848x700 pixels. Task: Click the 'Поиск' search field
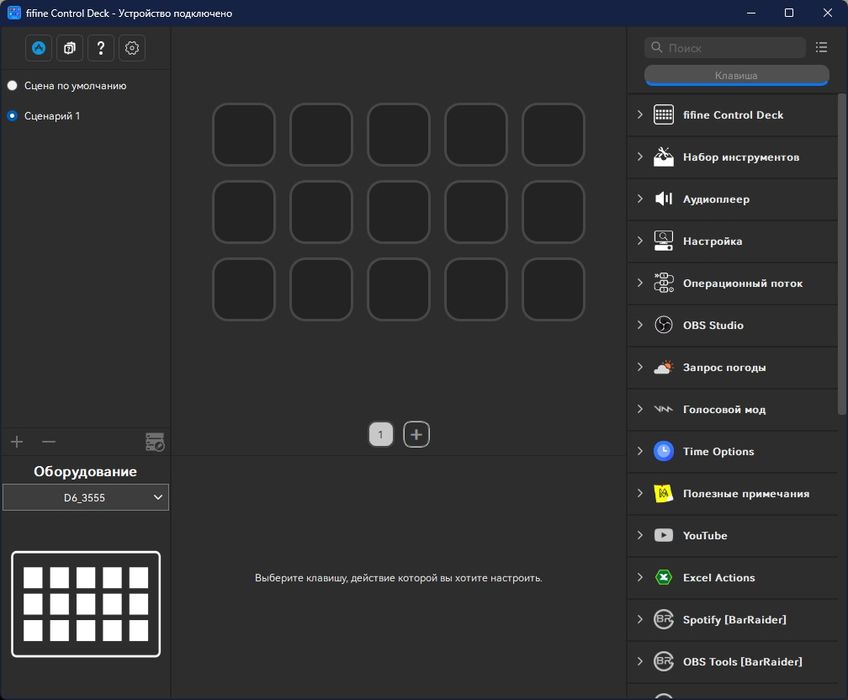pyautogui.click(x=735, y=48)
